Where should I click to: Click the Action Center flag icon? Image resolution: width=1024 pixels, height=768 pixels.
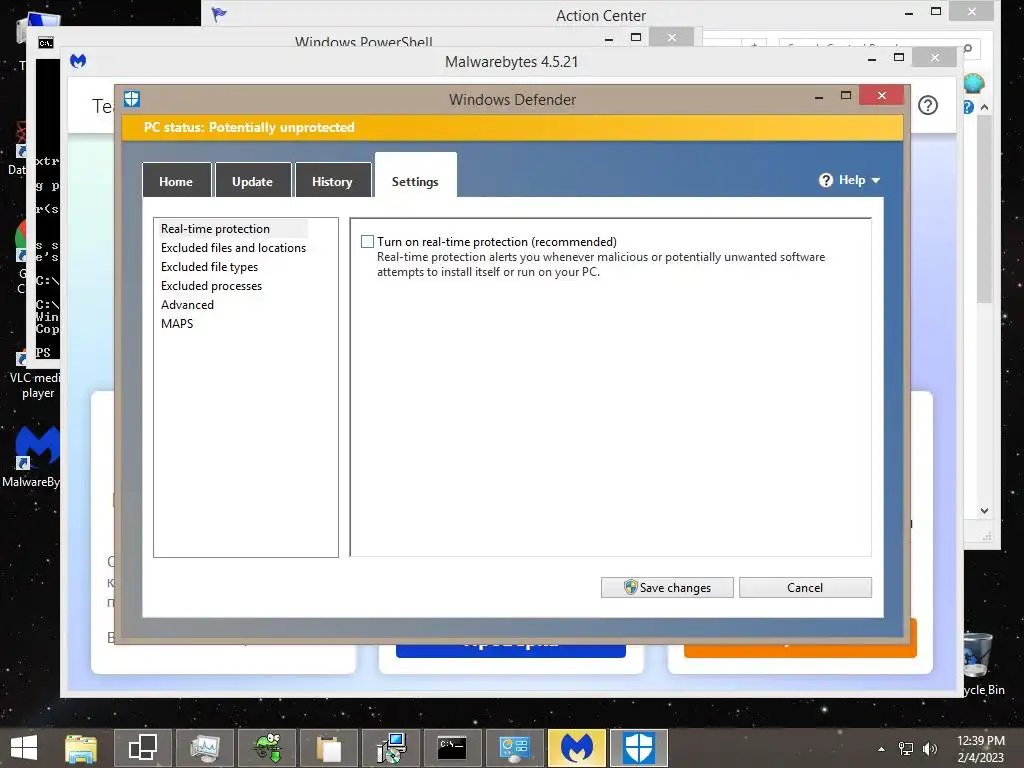click(x=219, y=14)
